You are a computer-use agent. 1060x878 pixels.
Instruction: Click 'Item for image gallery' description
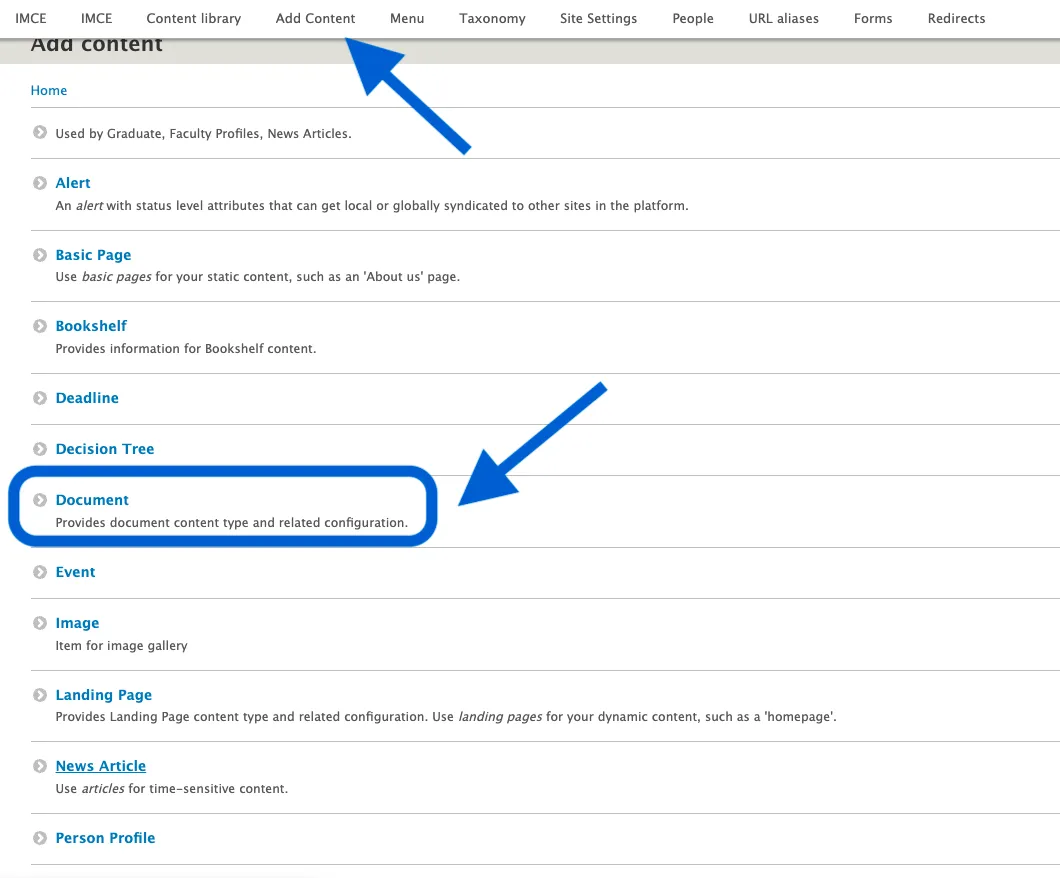pos(122,645)
